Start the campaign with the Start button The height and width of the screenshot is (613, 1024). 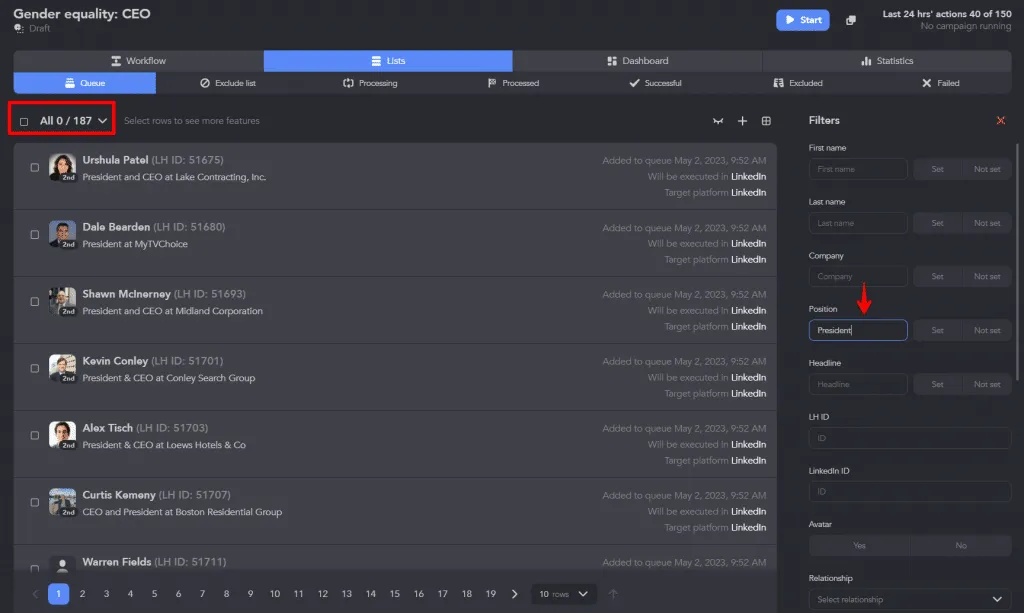coord(803,20)
